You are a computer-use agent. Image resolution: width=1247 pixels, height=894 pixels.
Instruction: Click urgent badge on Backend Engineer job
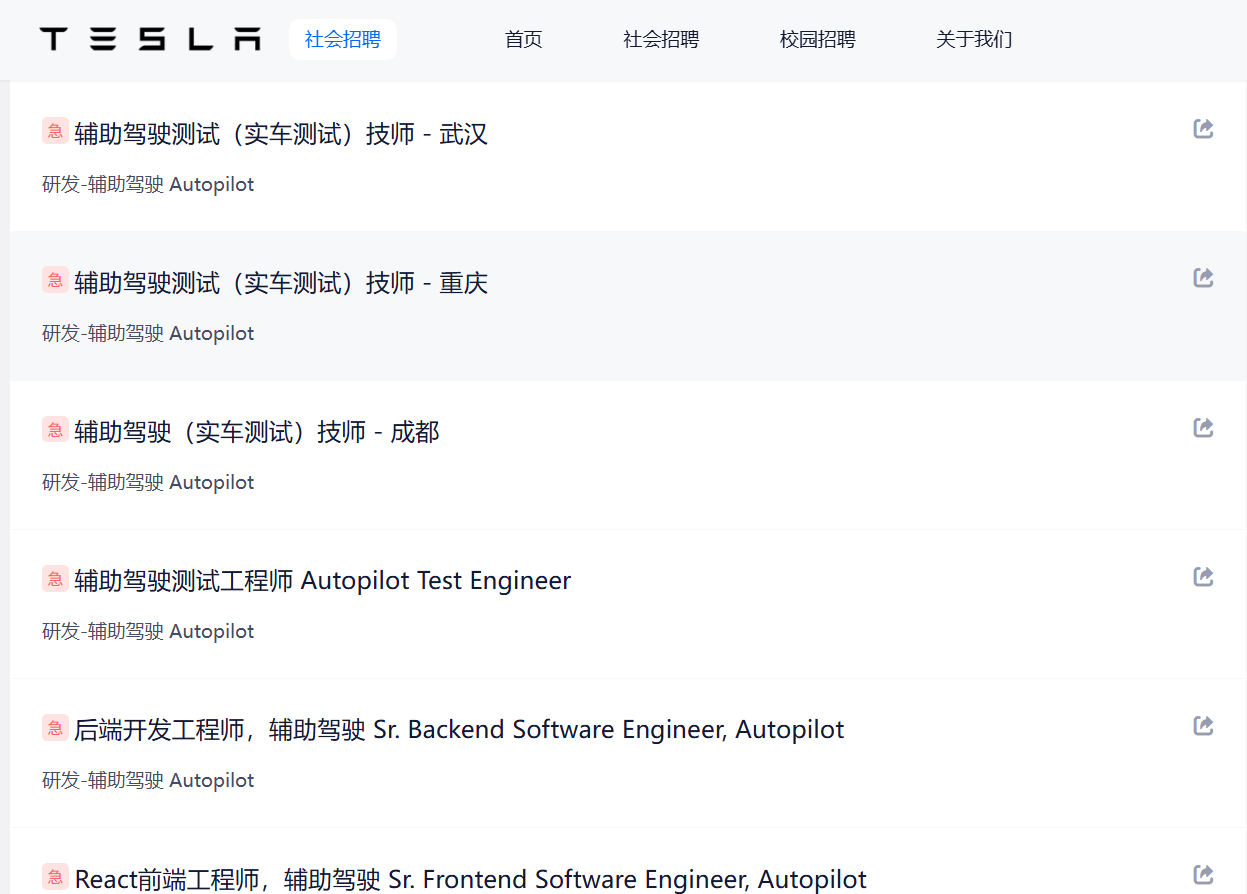55,727
